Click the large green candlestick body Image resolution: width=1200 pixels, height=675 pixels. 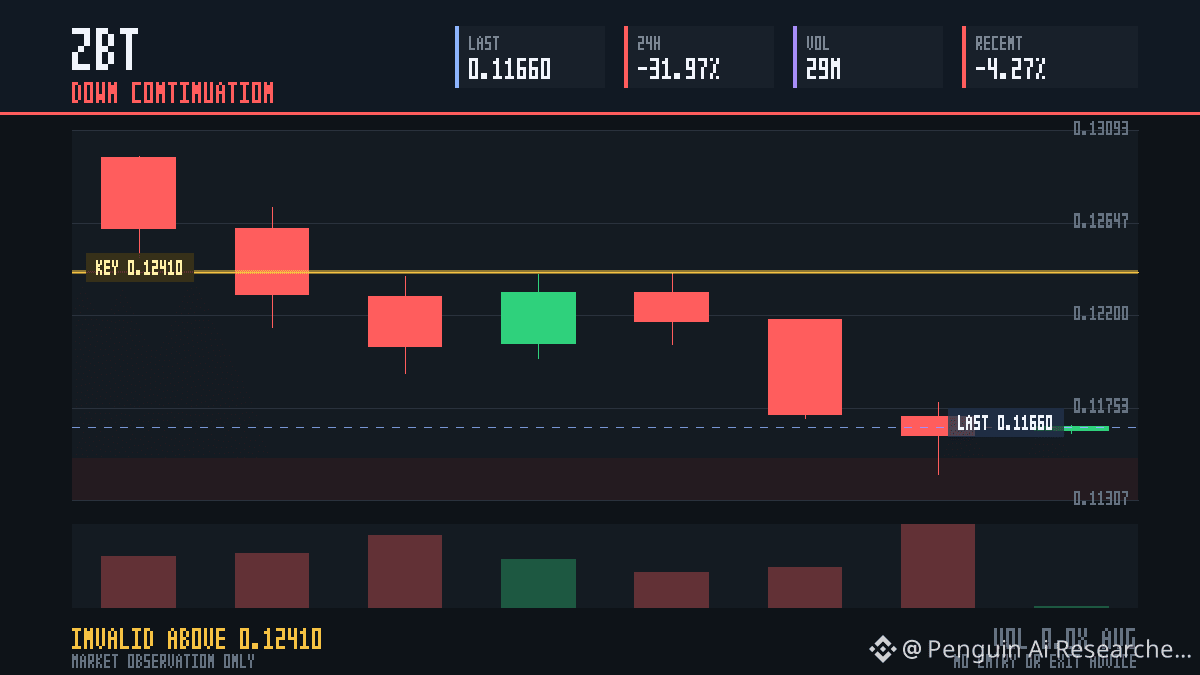tap(538, 318)
